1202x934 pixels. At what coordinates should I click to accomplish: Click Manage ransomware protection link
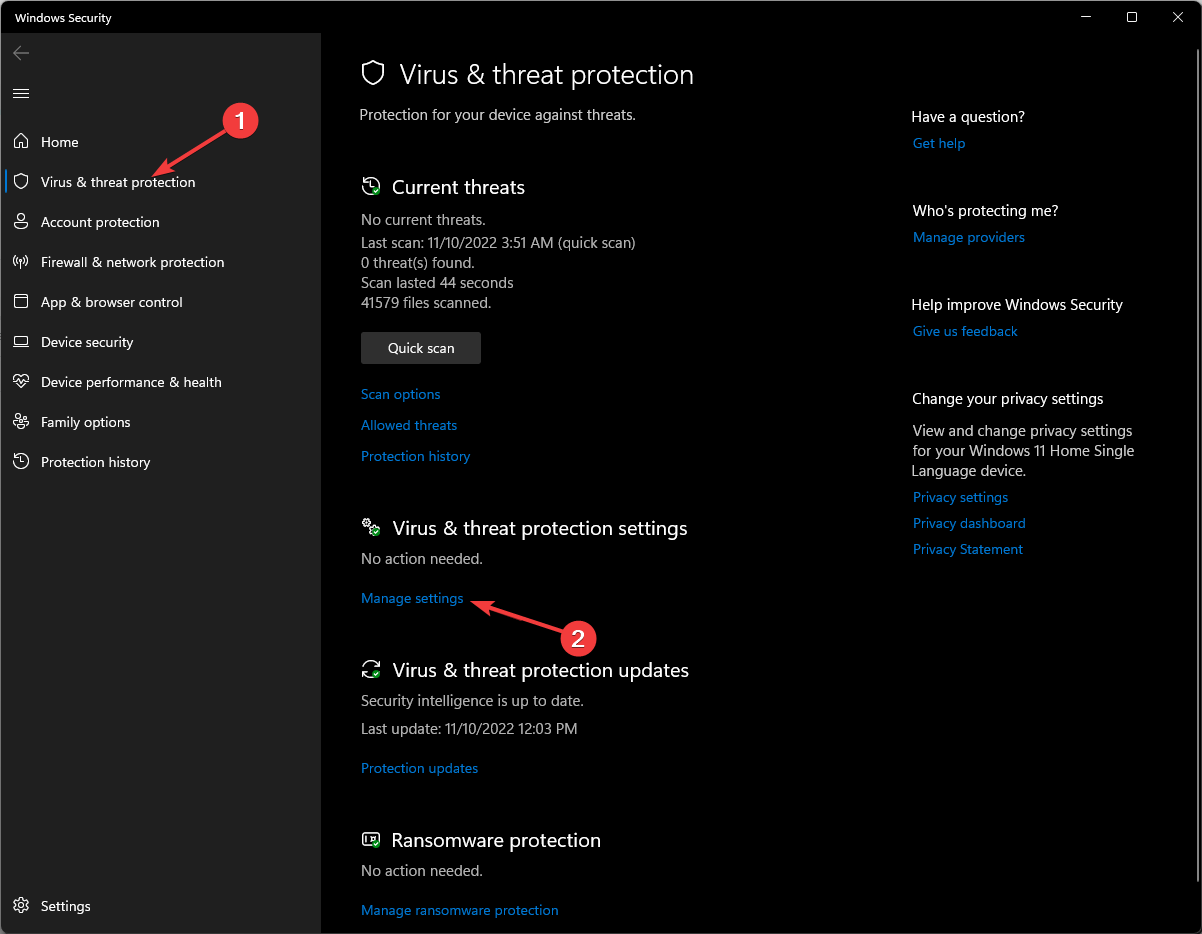click(459, 910)
